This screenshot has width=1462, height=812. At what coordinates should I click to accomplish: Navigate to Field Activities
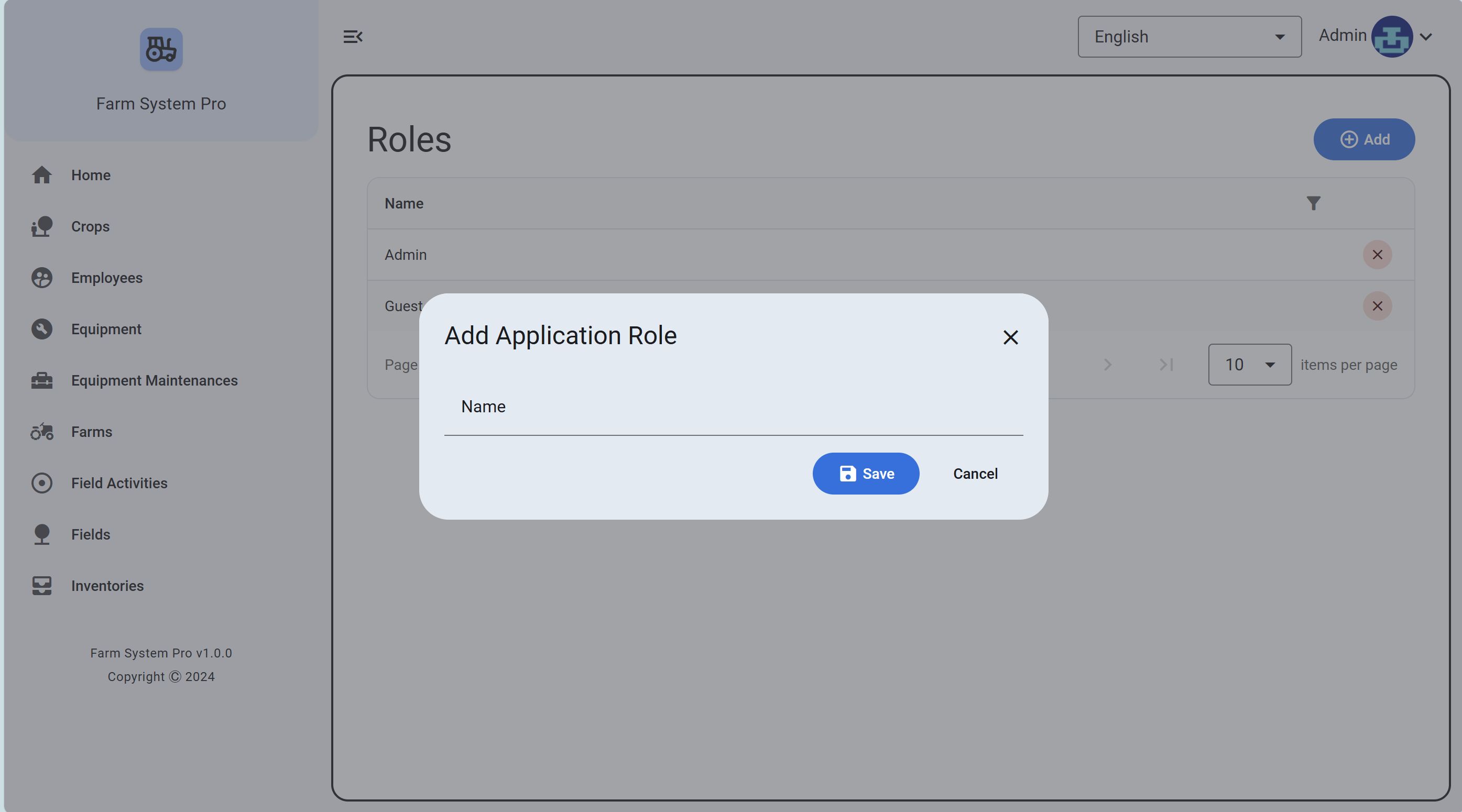click(x=119, y=484)
